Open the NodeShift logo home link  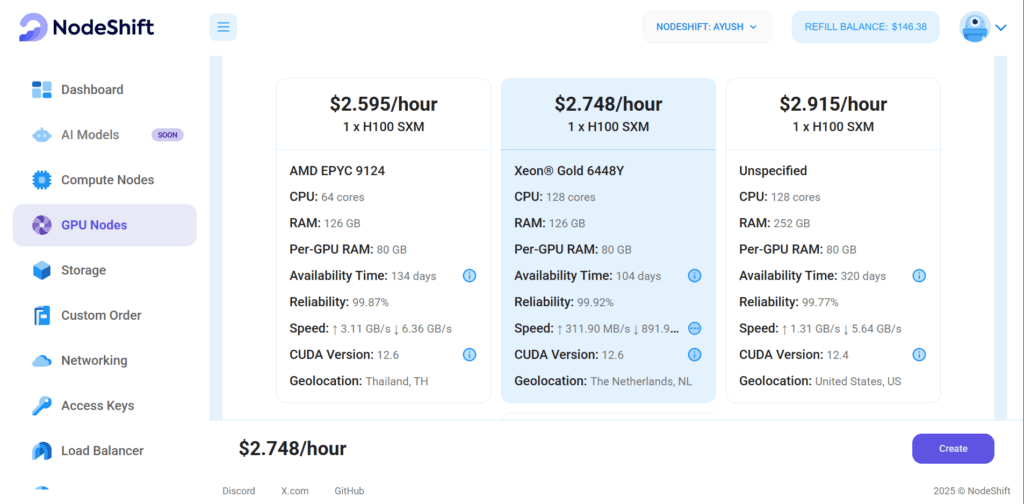click(86, 27)
